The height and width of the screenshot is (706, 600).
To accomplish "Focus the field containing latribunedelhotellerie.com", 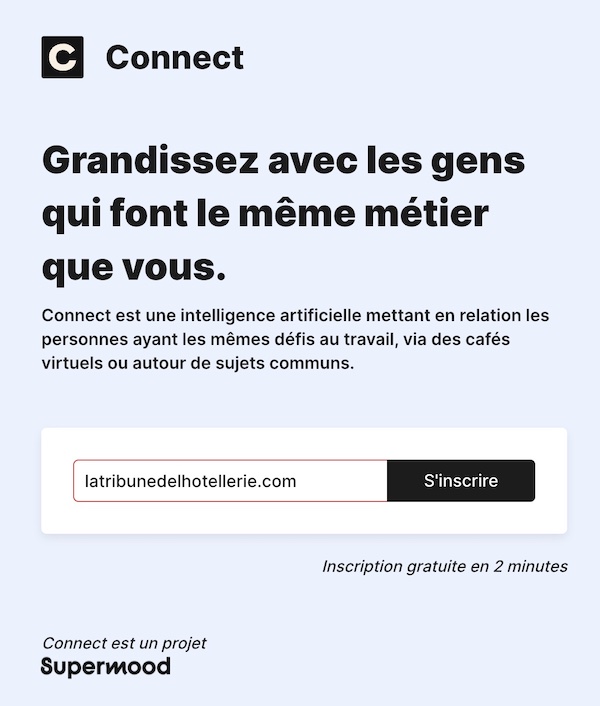I will (230, 481).
